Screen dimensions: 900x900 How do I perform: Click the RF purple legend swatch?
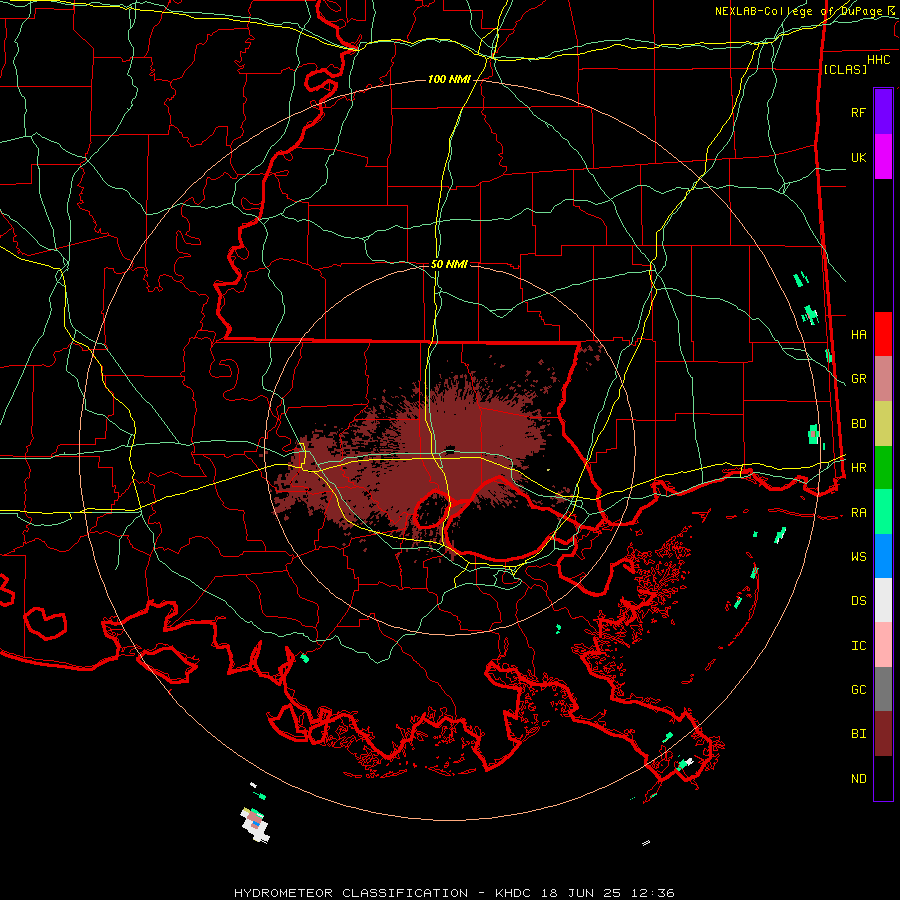point(883,112)
